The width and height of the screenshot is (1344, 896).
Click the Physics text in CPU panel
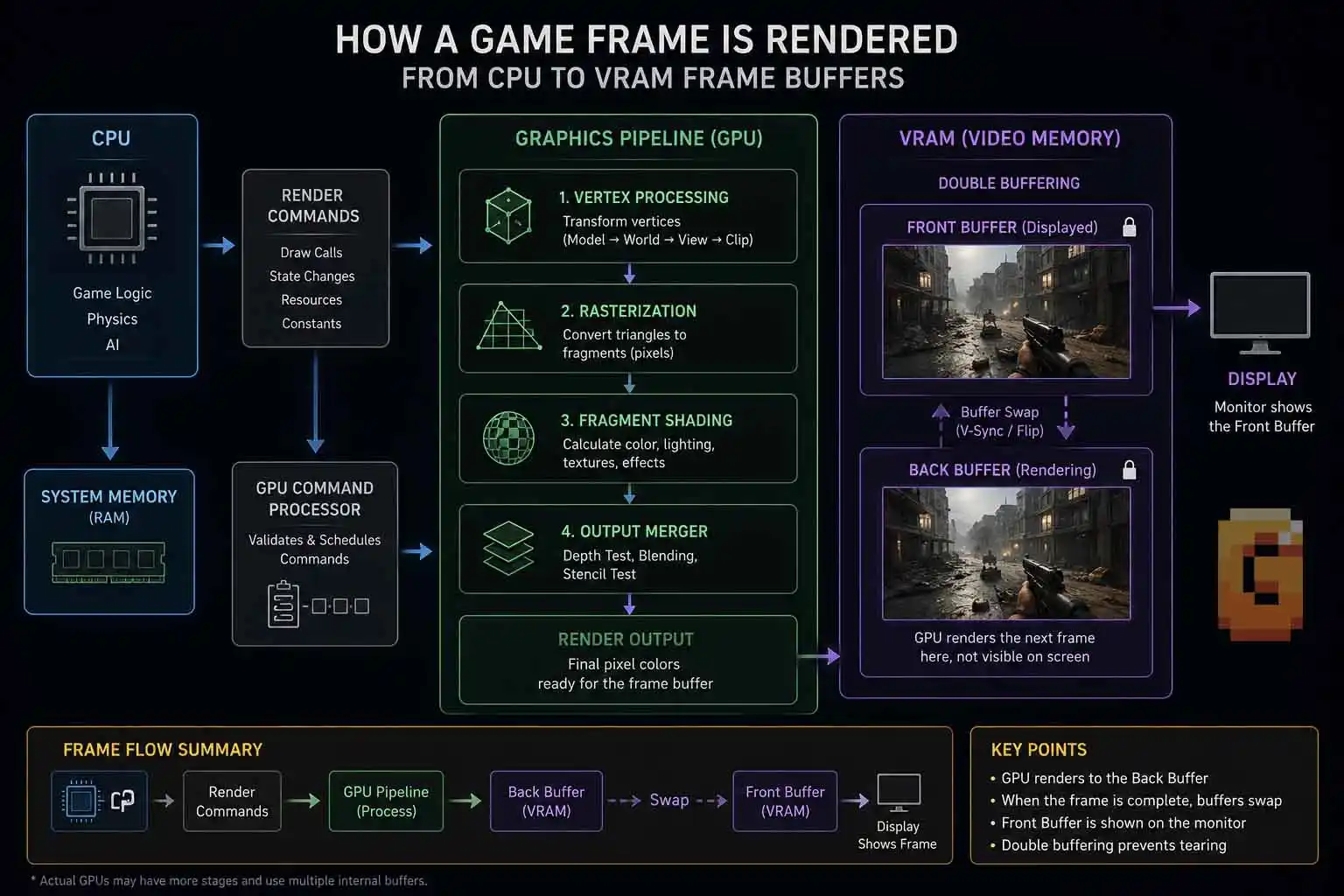point(112,318)
